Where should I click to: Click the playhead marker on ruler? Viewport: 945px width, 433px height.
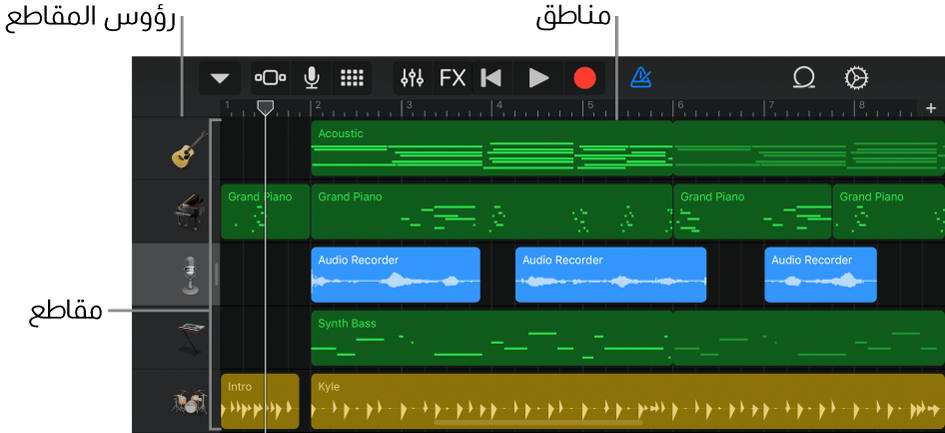click(265, 107)
